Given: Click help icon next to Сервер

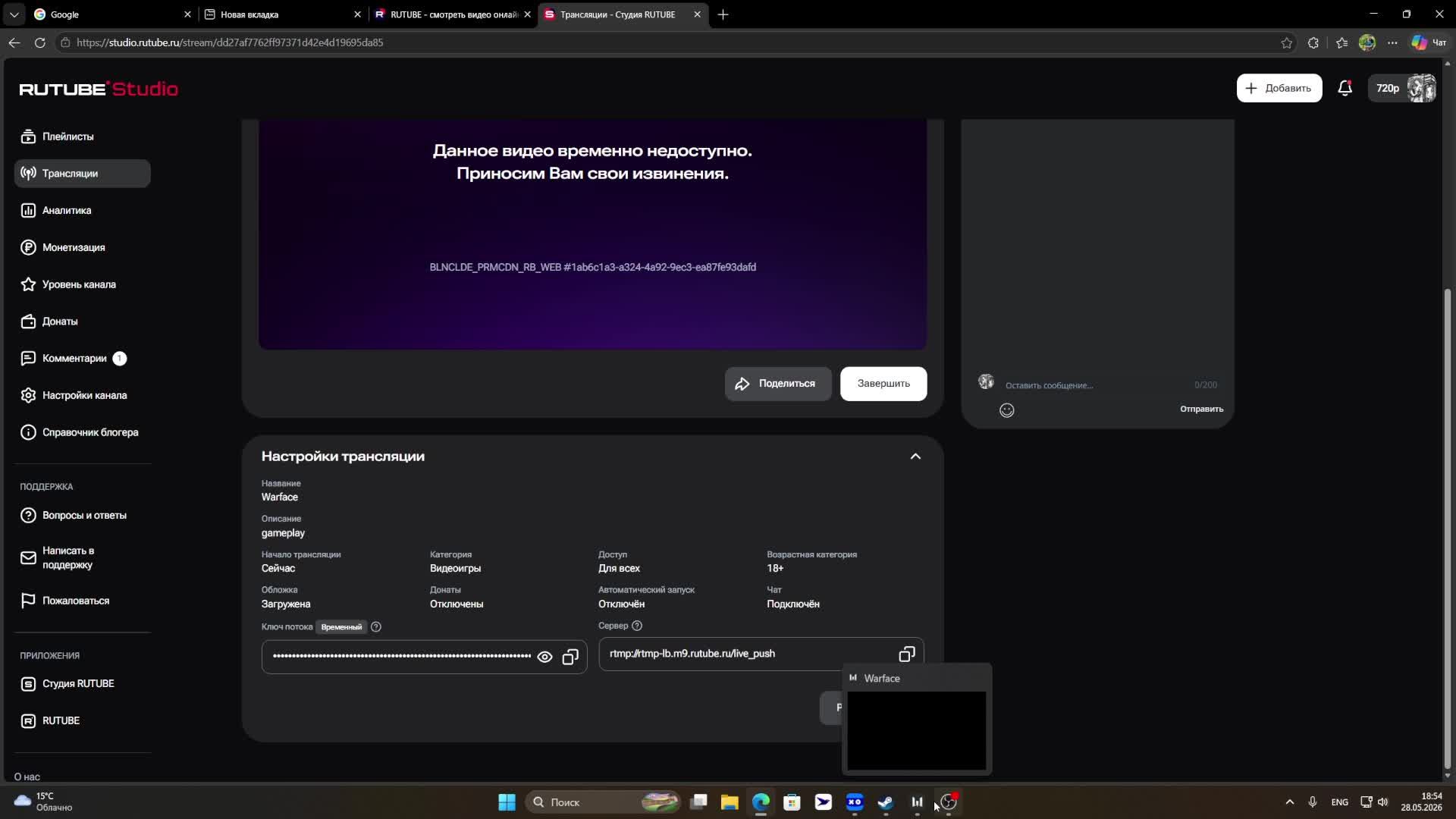Looking at the screenshot, I should coord(637,626).
